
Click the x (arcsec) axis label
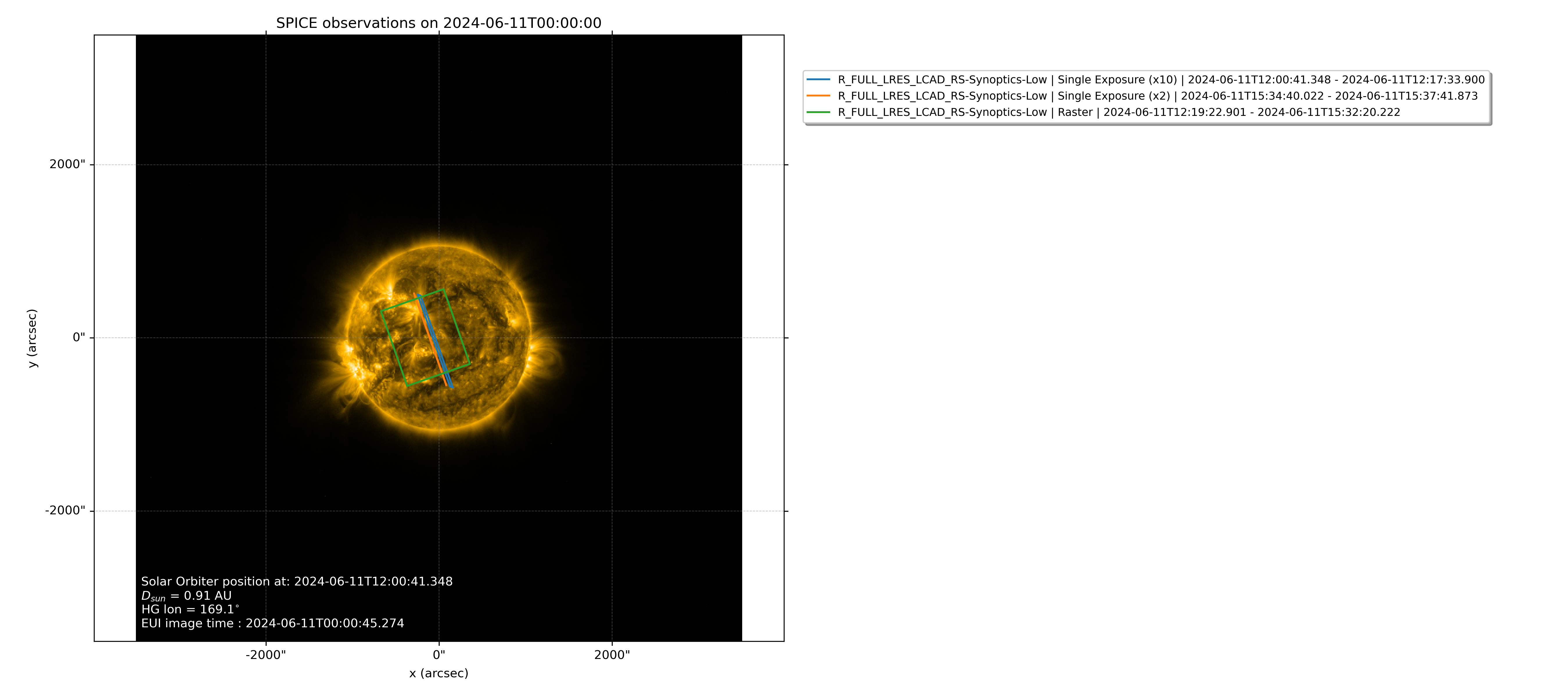(x=438, y=673)
